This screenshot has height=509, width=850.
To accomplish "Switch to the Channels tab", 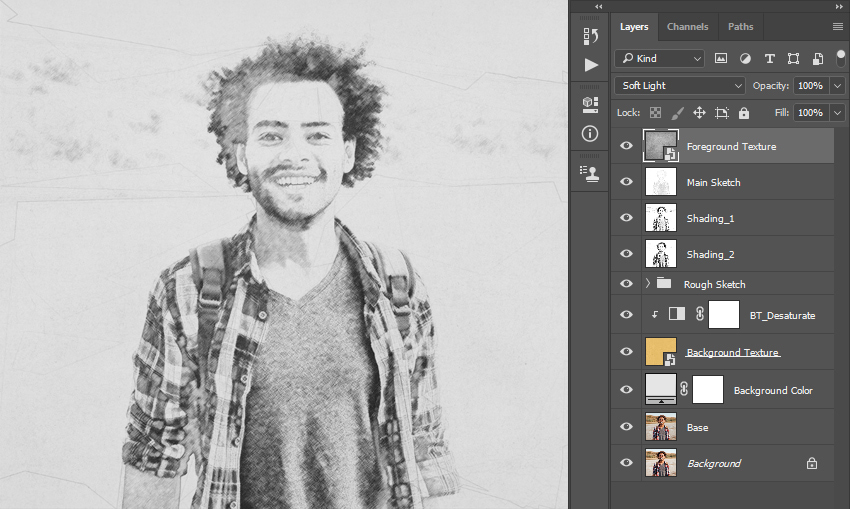I will [x=687, y=27].
